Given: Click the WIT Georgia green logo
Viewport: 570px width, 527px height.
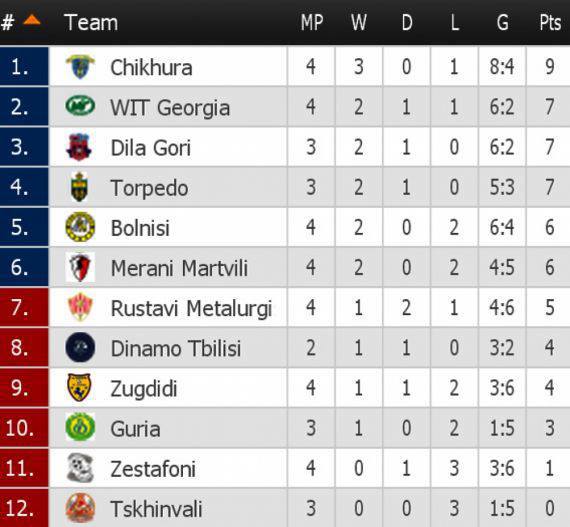Looking at the screenshot, I should [80, 106].
